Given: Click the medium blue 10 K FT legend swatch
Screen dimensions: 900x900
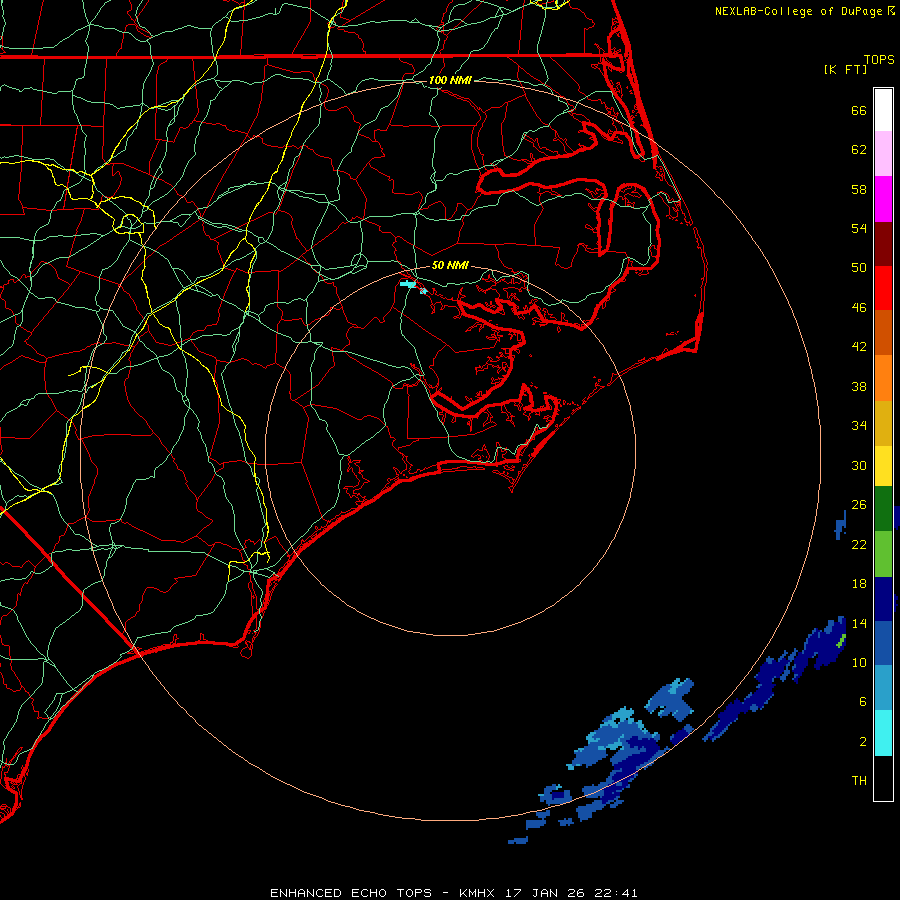Looking at the screenshot, I should point(883,643).
